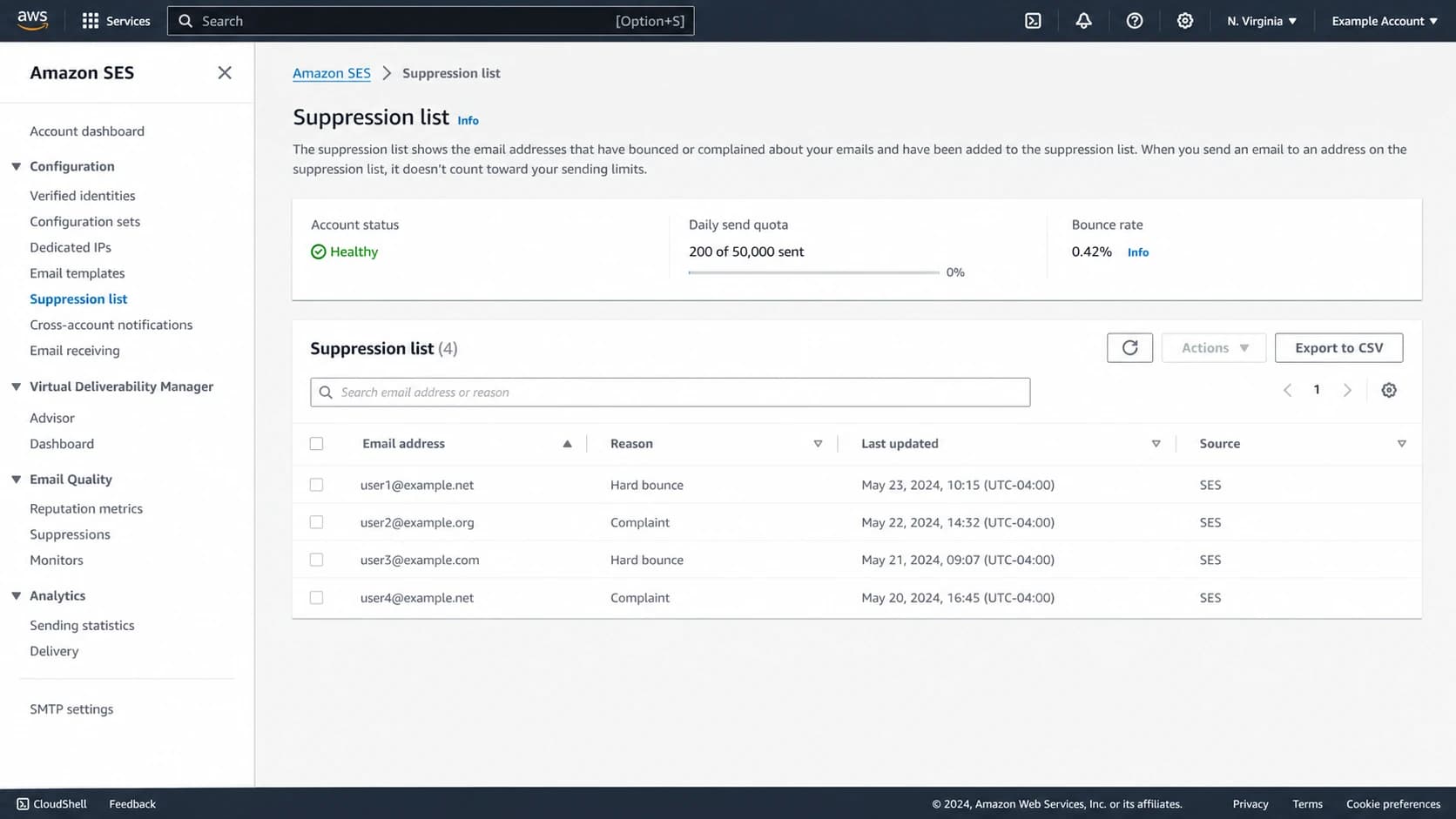The height and width of the screenshot is (819, 1456).
Task: Open Dashboard under Virtual Deliverability Manager
Action: [x=62, y=444]
